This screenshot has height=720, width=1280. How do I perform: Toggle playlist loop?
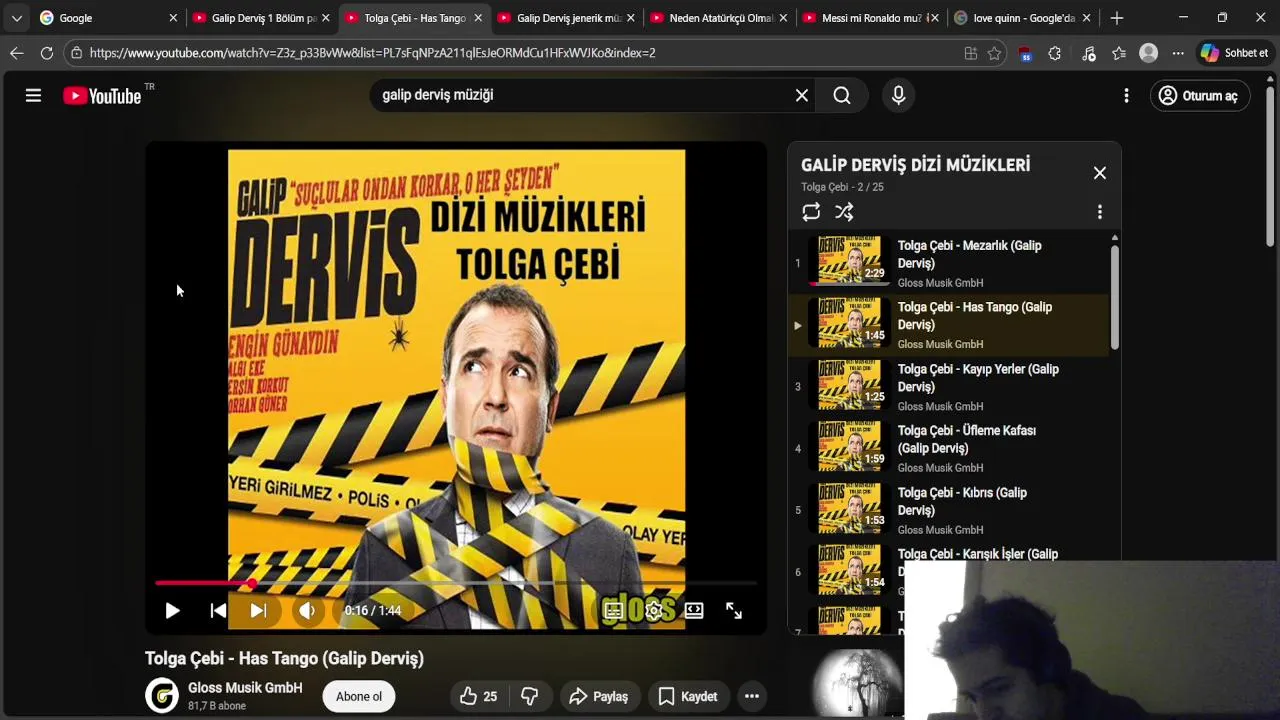pos(811,212)
